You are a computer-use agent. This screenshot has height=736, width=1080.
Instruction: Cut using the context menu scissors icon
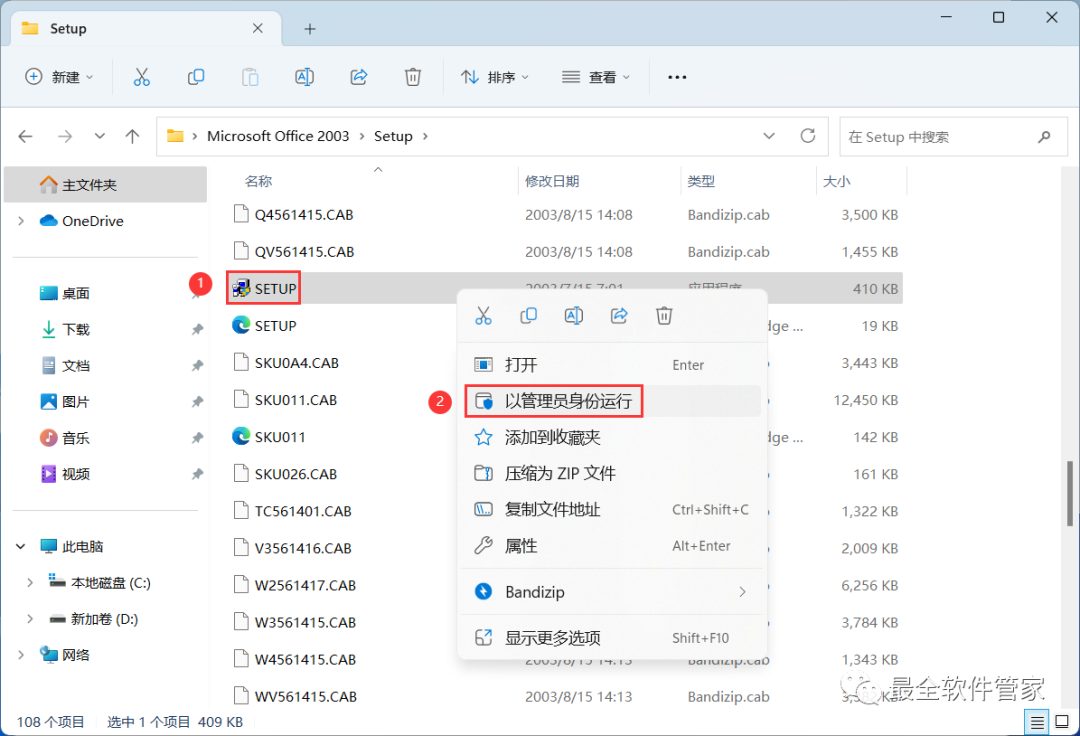[484, 316]
